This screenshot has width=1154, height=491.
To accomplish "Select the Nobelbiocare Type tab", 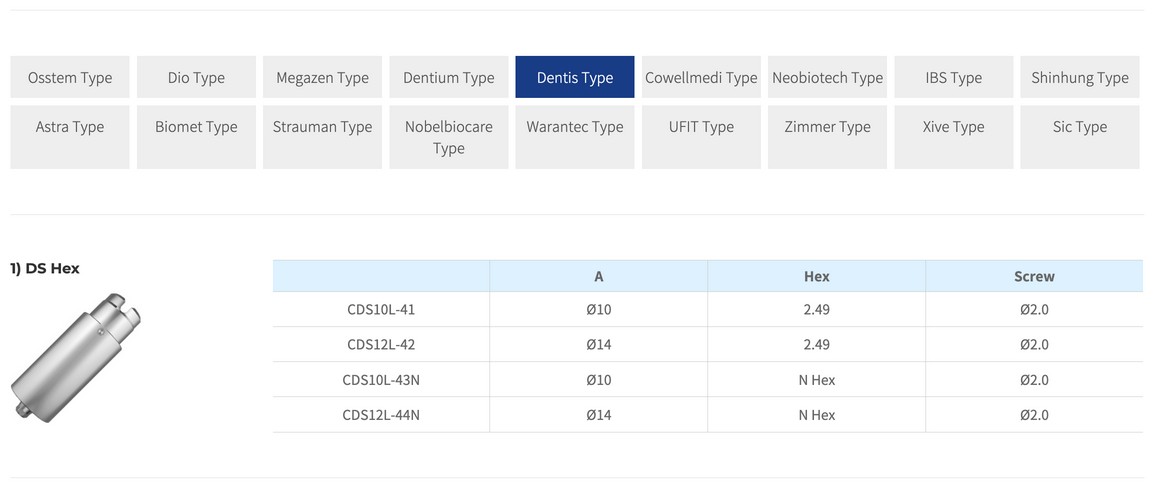I will (x=449, y=137).
